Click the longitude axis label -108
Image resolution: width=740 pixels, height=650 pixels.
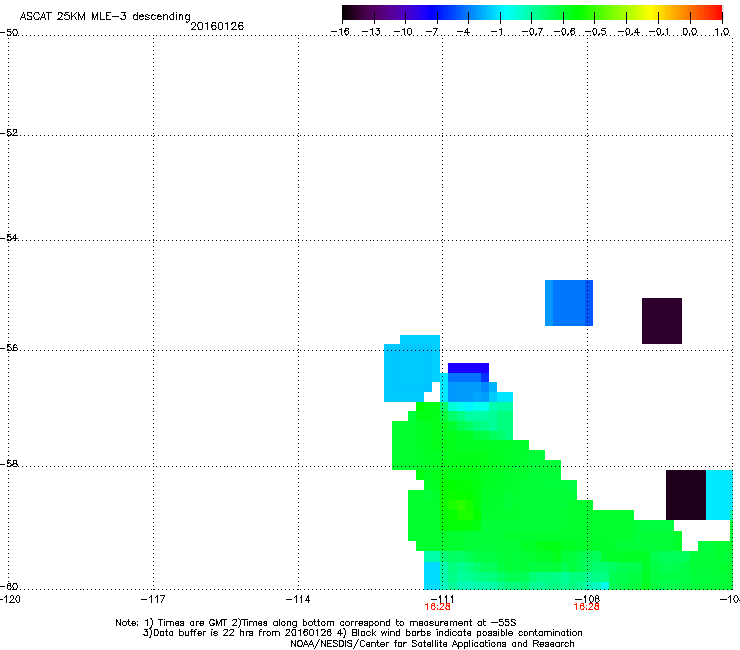coord(588,599)
